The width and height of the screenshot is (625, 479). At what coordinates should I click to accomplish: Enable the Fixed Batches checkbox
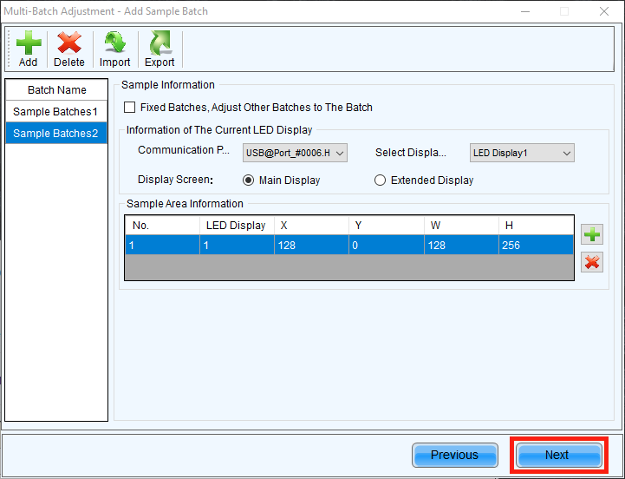pyautogui.click(x=129, y=107)
